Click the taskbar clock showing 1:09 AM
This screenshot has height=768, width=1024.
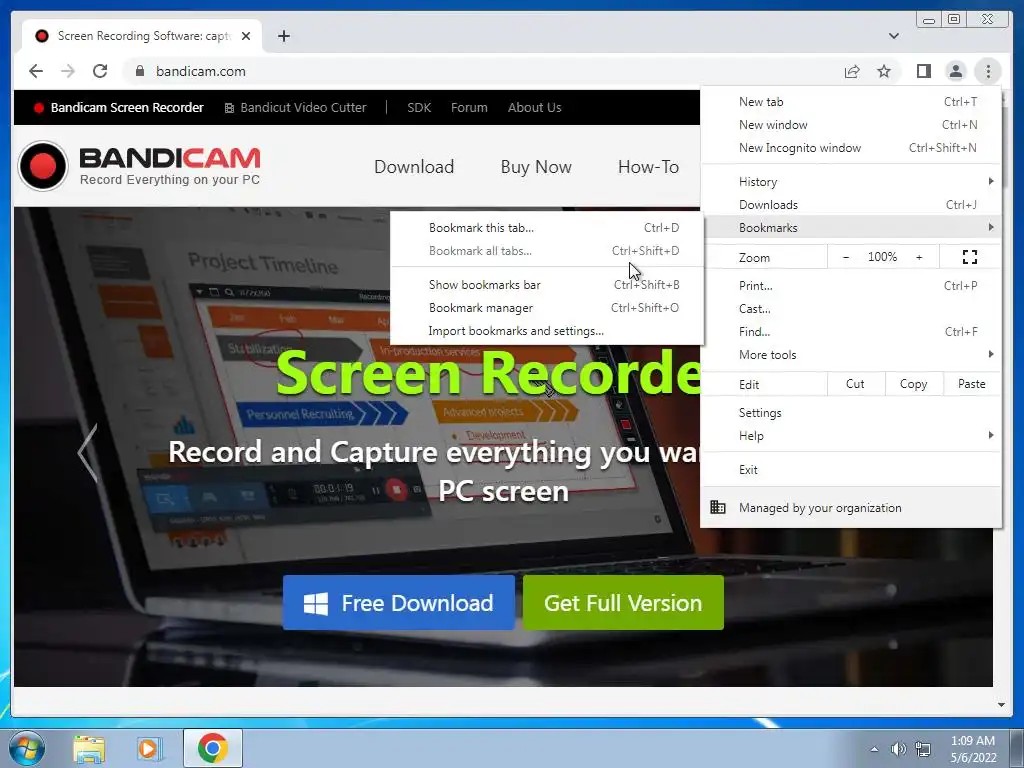[973, 749]
